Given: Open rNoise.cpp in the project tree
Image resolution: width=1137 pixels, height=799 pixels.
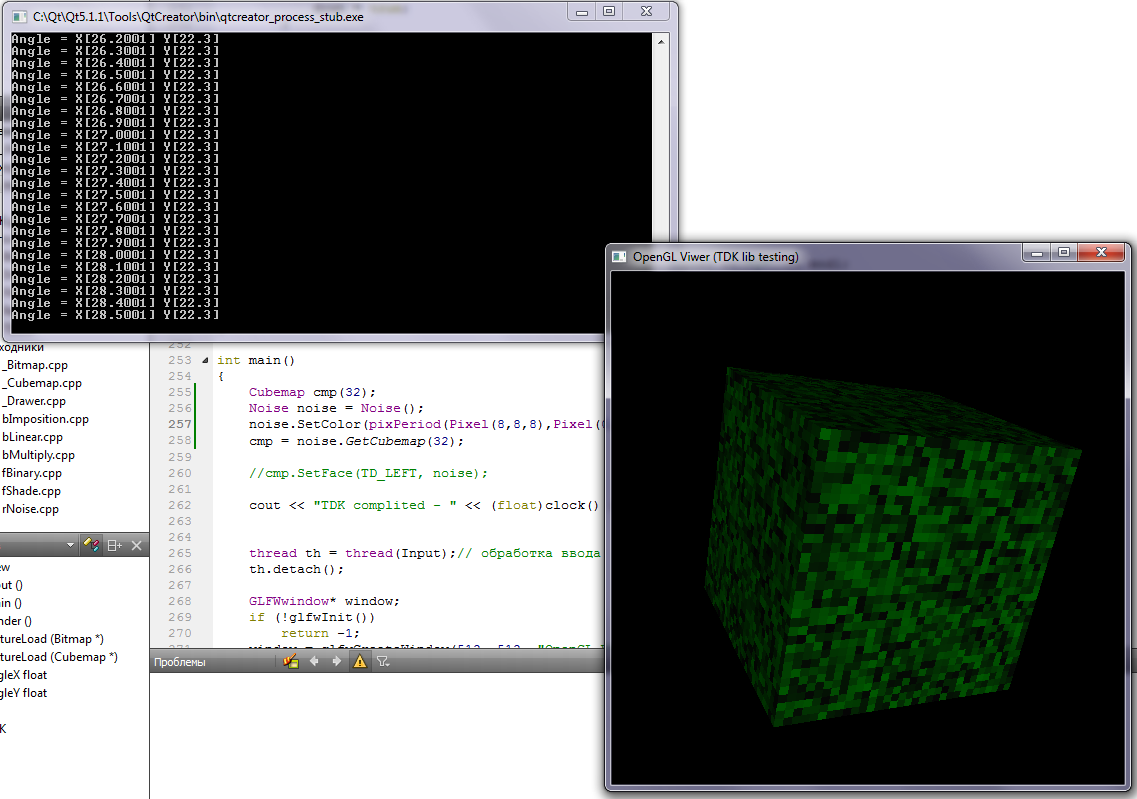Looking at the screenshot, I should tap(30, 509).
